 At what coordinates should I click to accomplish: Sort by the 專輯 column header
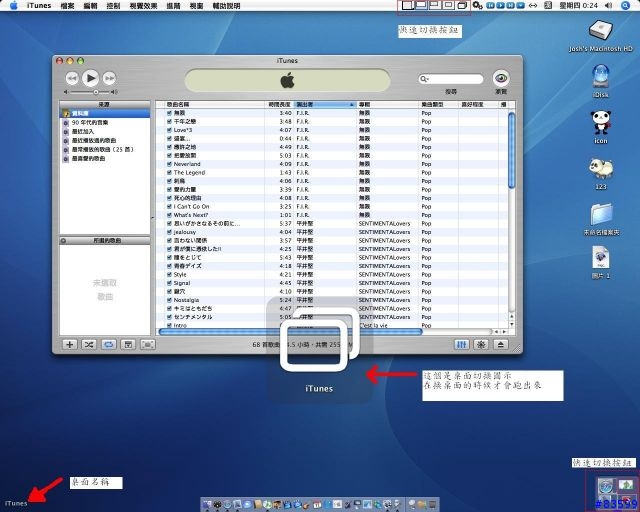[388, 105]
